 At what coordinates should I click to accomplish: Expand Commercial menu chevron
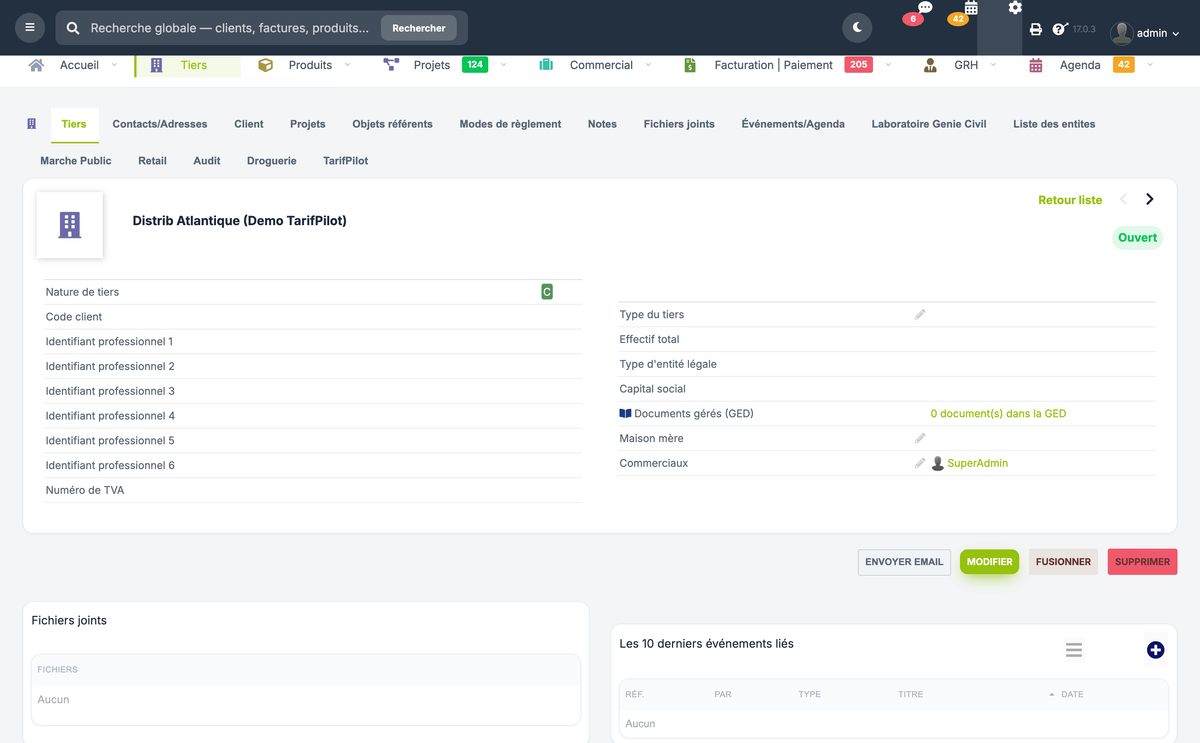(x=648, y=65)
